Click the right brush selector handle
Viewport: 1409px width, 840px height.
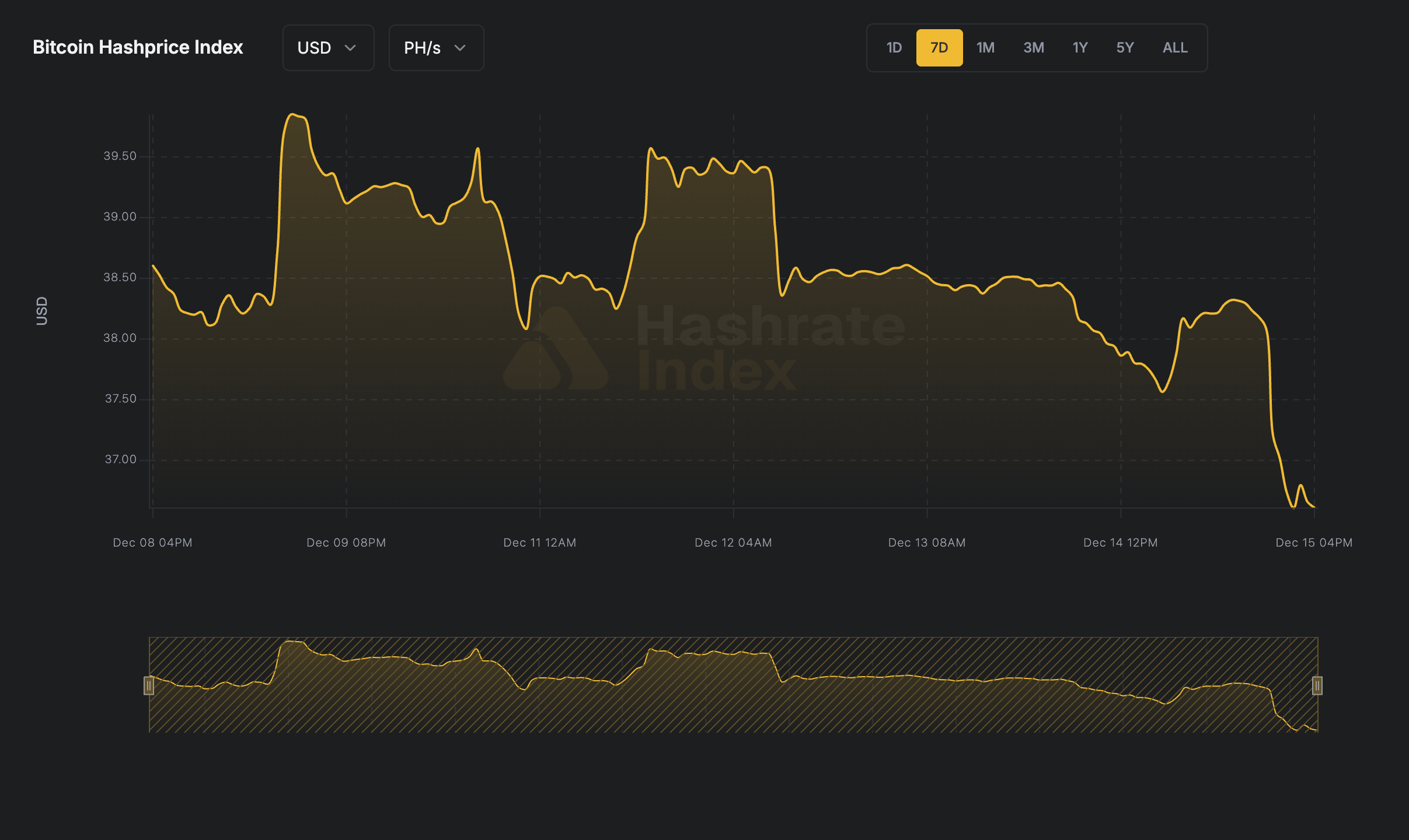1316,686
